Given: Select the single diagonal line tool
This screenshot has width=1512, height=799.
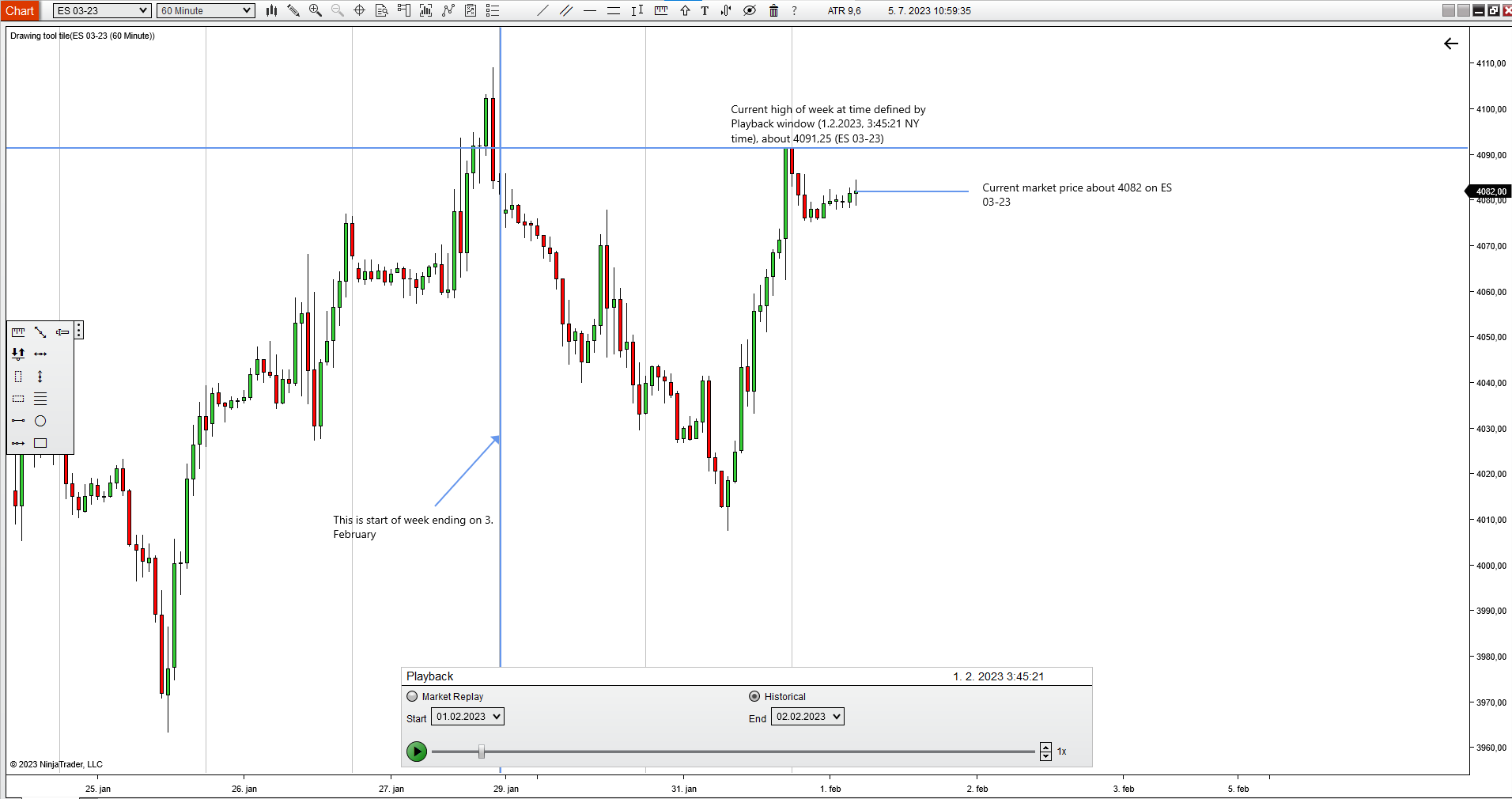Looking at the screenshot, I should coord(542,10).
